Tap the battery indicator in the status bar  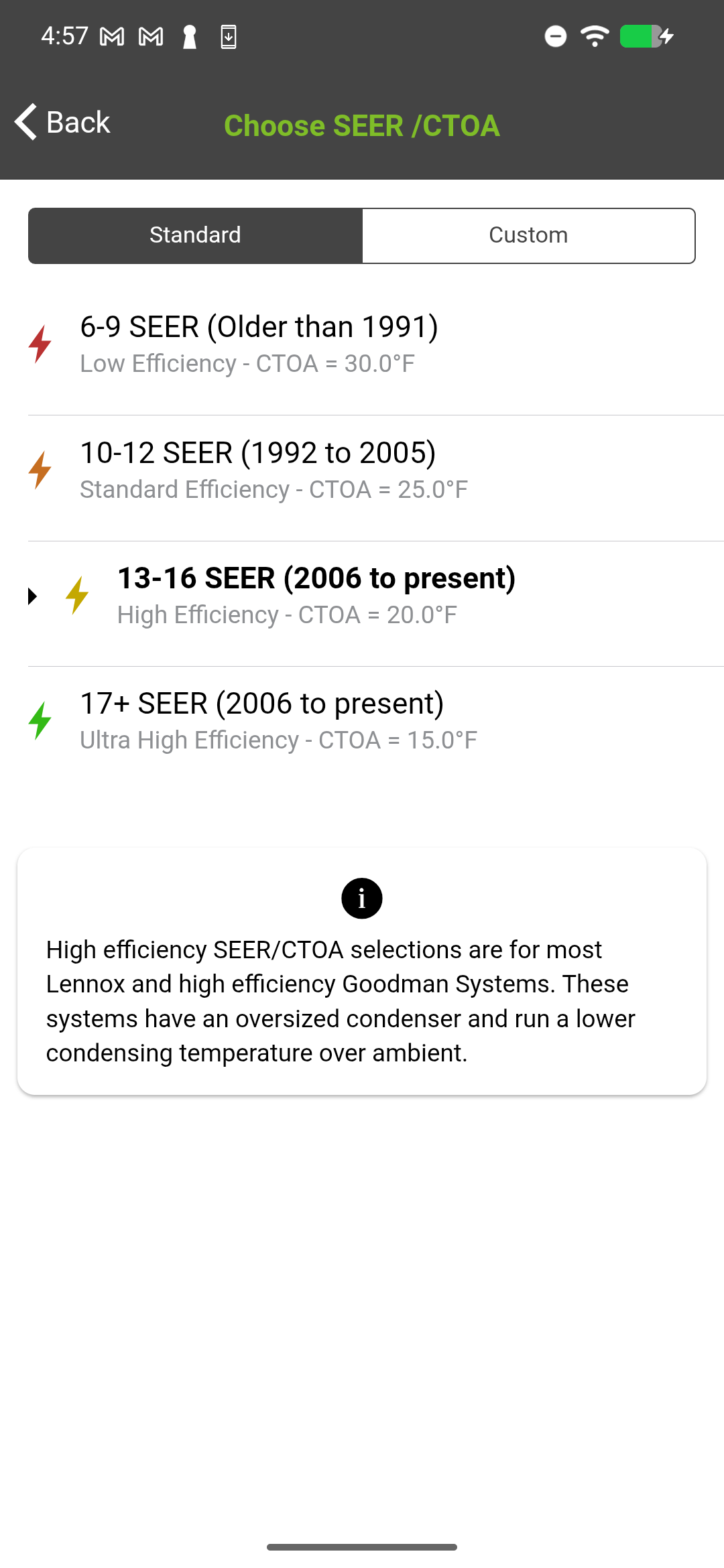(x=640, y=36)
